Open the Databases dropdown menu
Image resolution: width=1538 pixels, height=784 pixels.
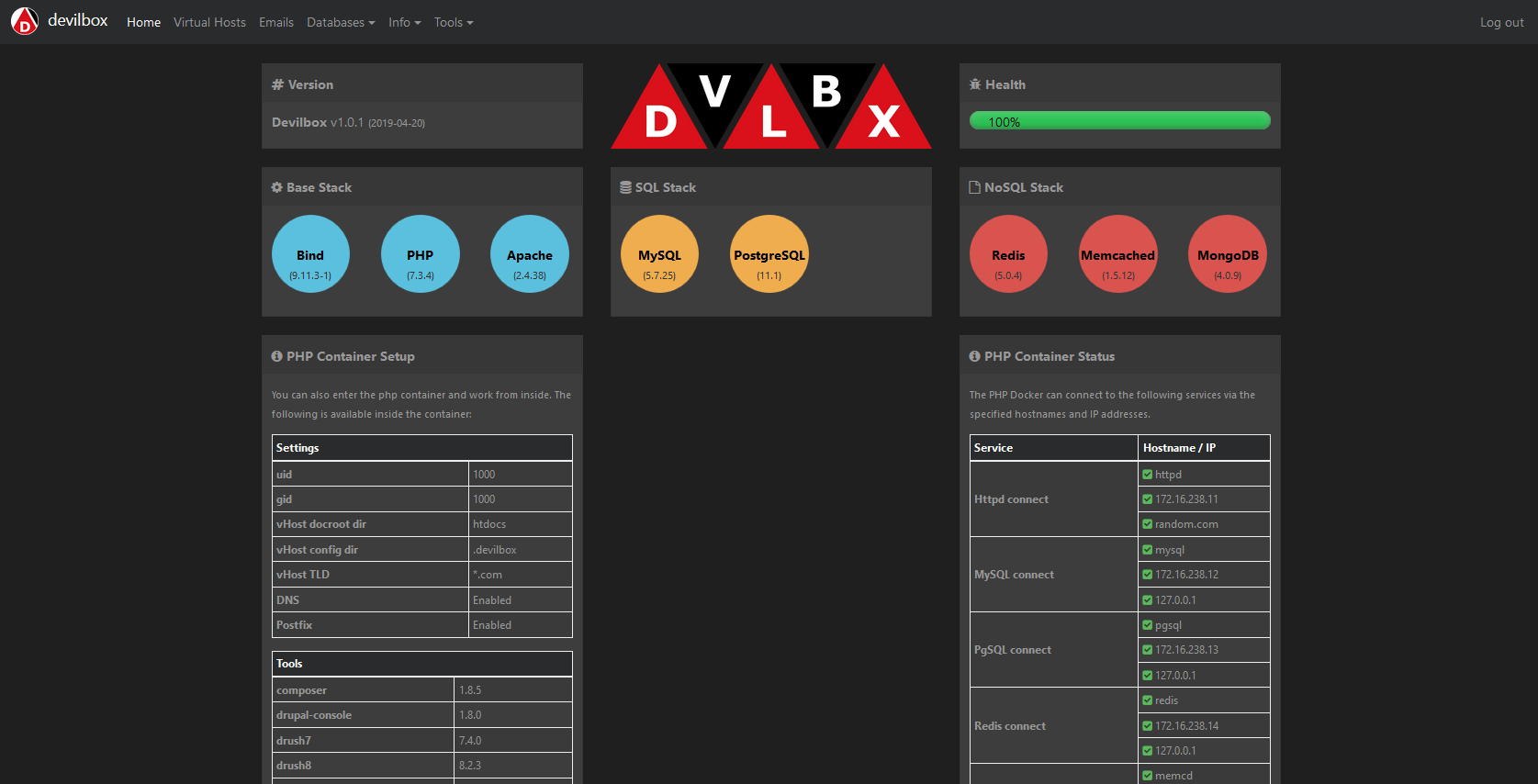tap(341, 22)
